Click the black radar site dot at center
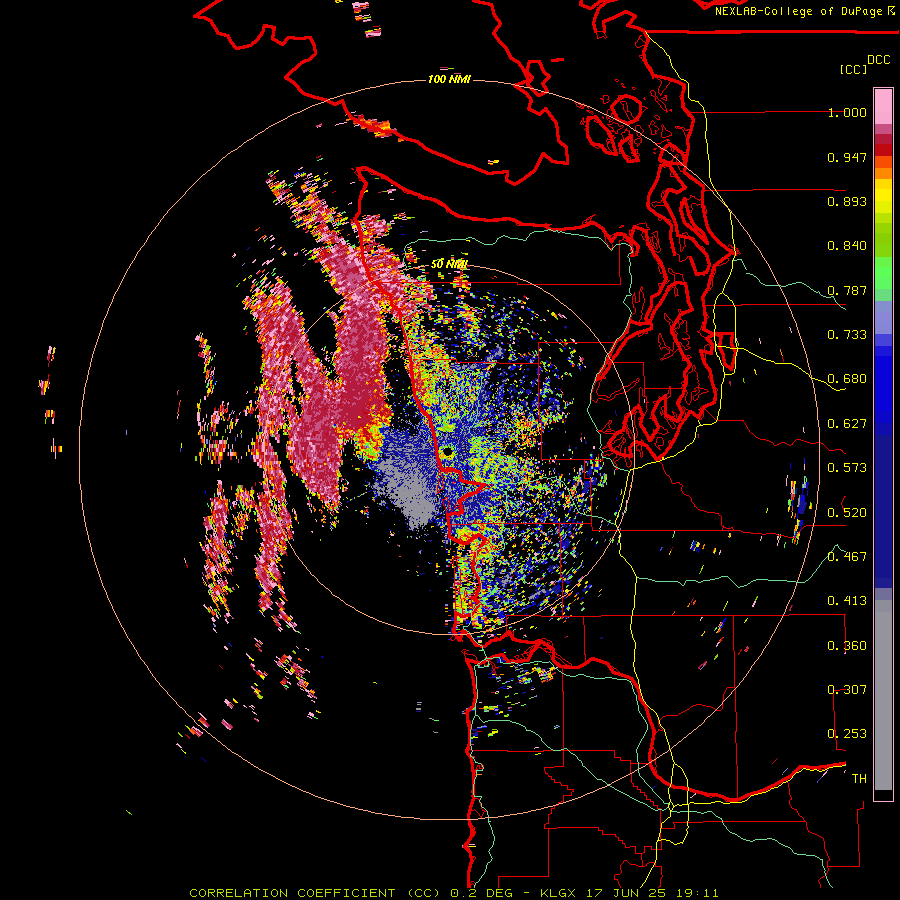The height and width of the screenshot is (900, 900). pos(448,452)
